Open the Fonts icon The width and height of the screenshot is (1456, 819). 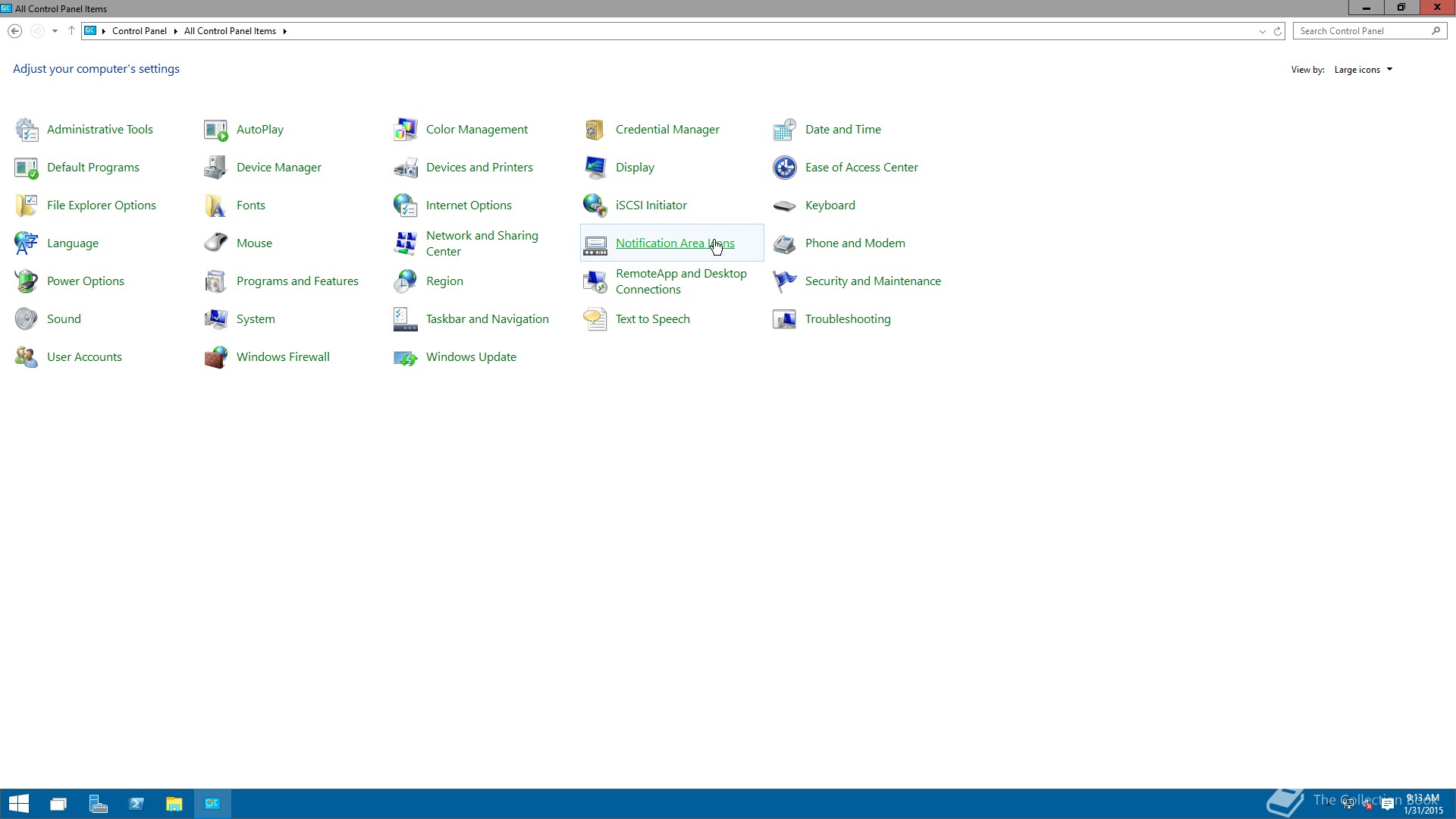click(216, 206)
